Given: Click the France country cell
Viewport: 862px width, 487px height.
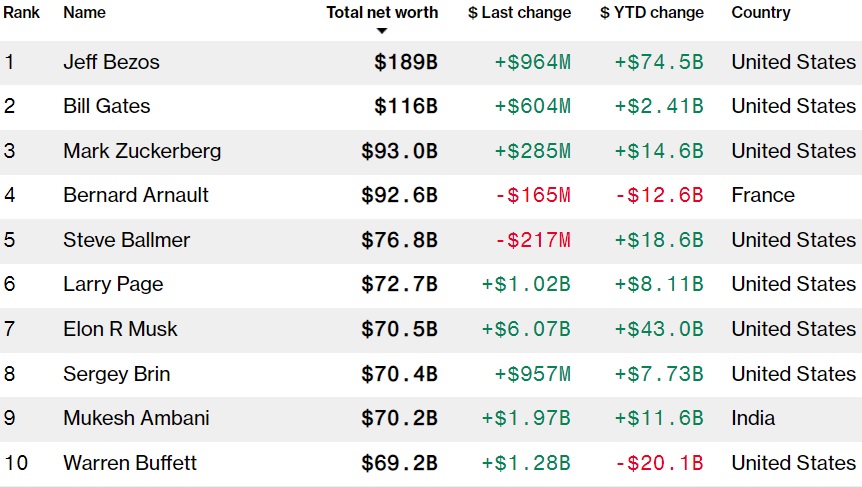Looking at the screenshot, I should pos(763,195).
